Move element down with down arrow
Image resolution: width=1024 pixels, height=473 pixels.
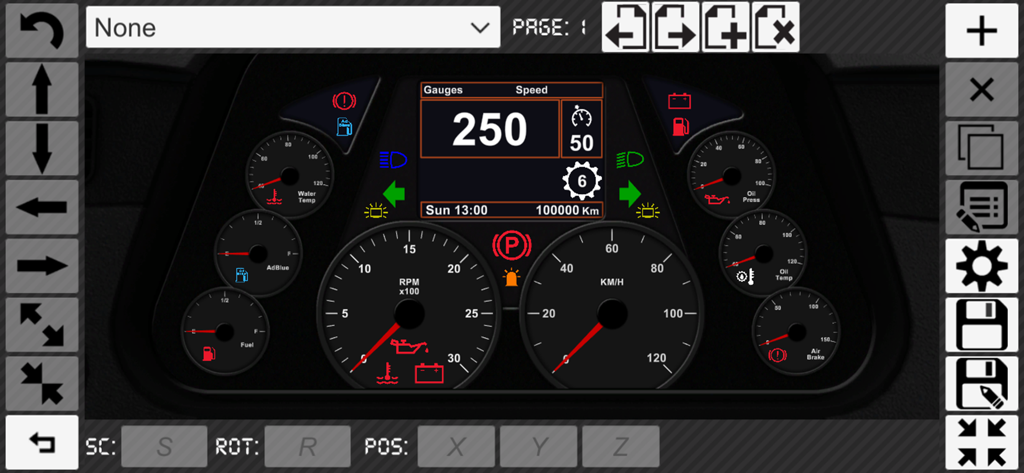coord(42,148)
